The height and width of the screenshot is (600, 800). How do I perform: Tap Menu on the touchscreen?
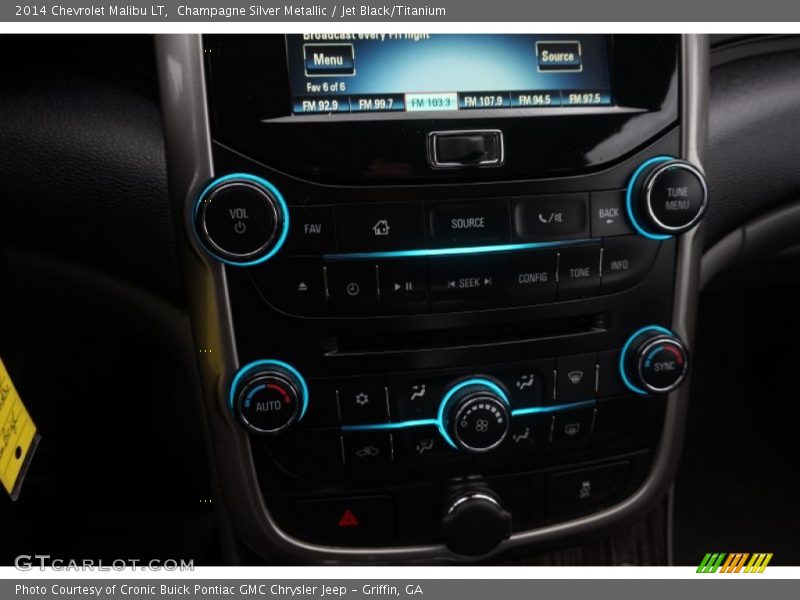[329, 58]
